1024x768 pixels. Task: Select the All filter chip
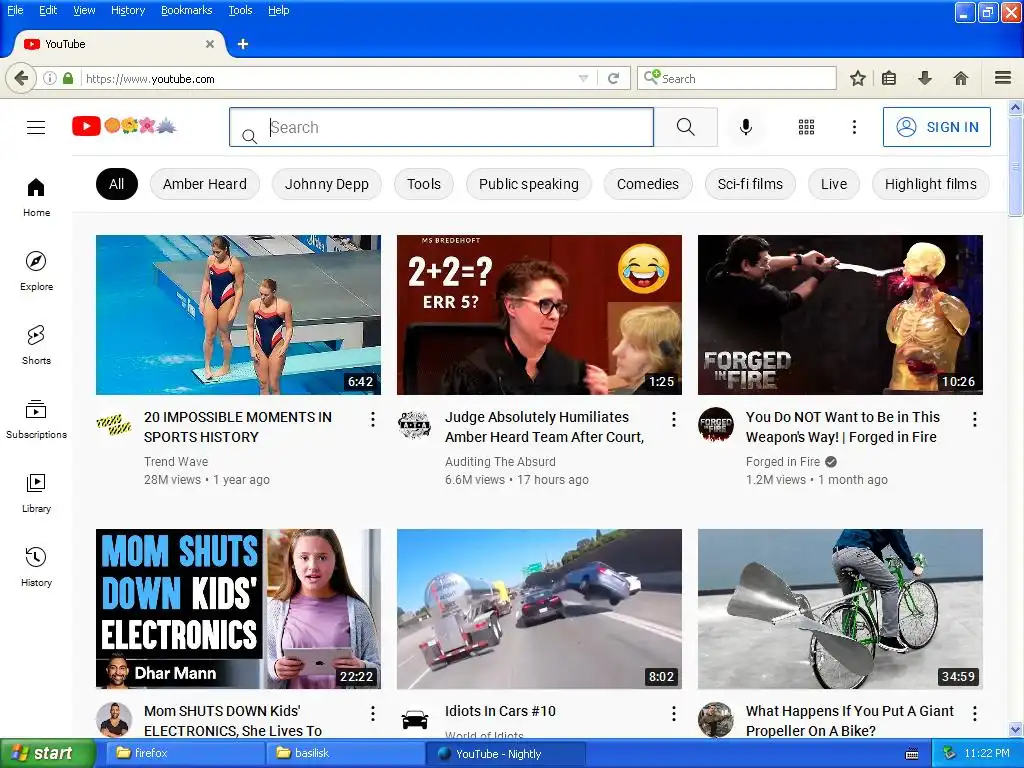(117, 184)
